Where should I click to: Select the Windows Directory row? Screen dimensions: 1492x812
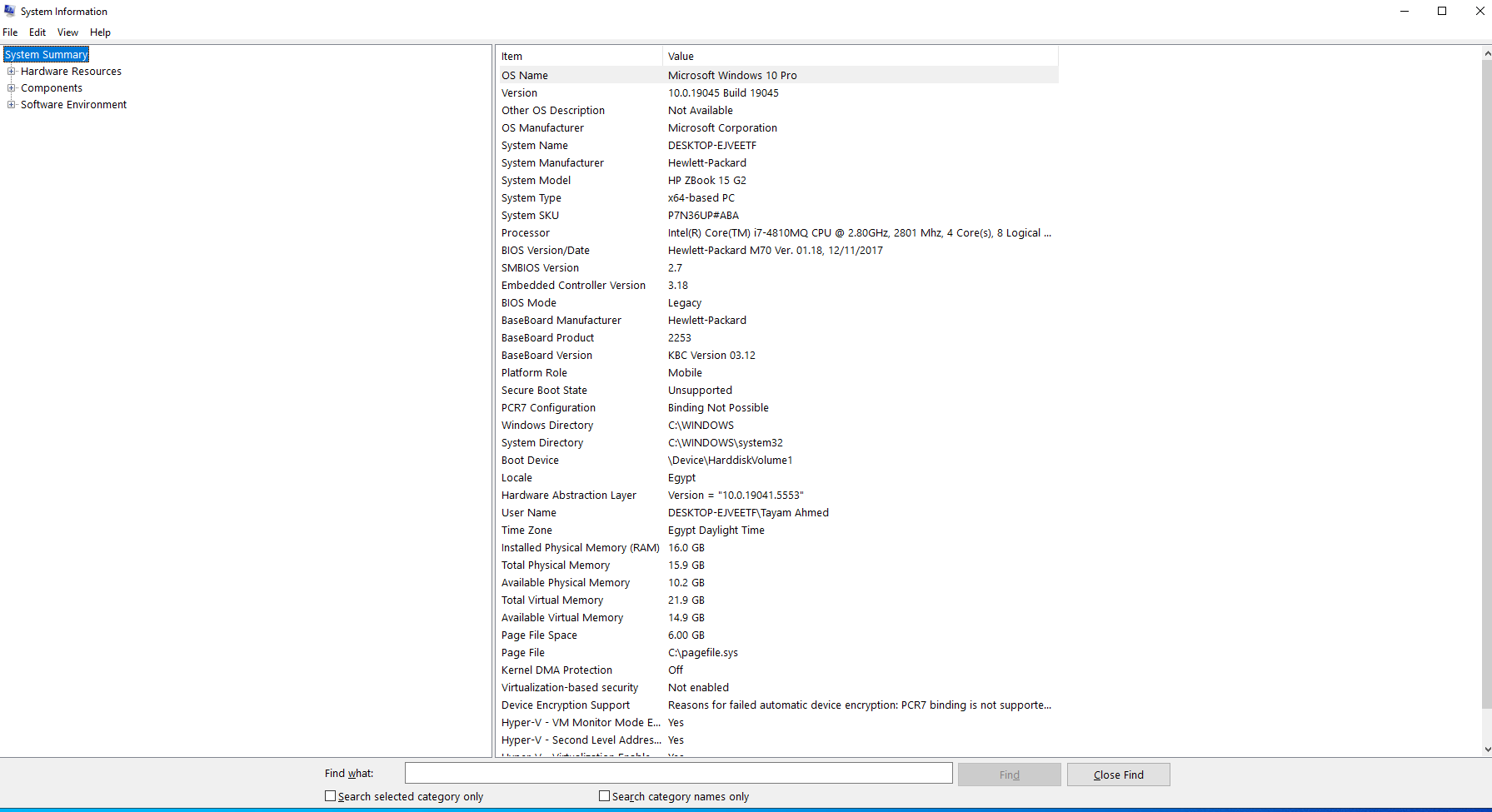[777, 425]
